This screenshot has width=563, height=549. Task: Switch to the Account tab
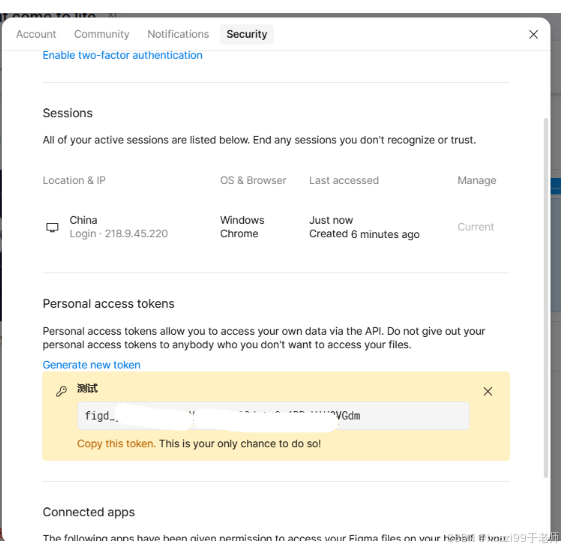36,34
